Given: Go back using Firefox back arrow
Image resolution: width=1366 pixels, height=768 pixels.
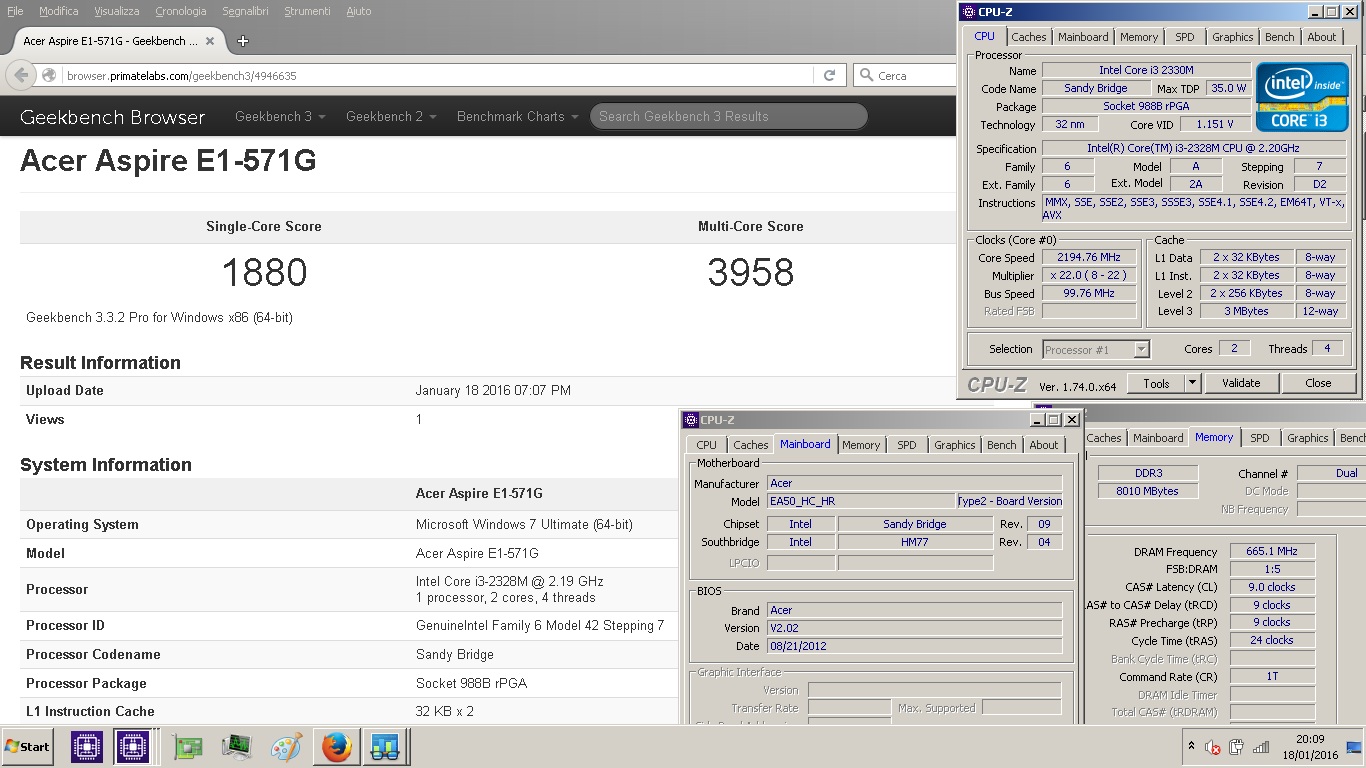Looking at the screenshot, I should [x=21, y=75].
